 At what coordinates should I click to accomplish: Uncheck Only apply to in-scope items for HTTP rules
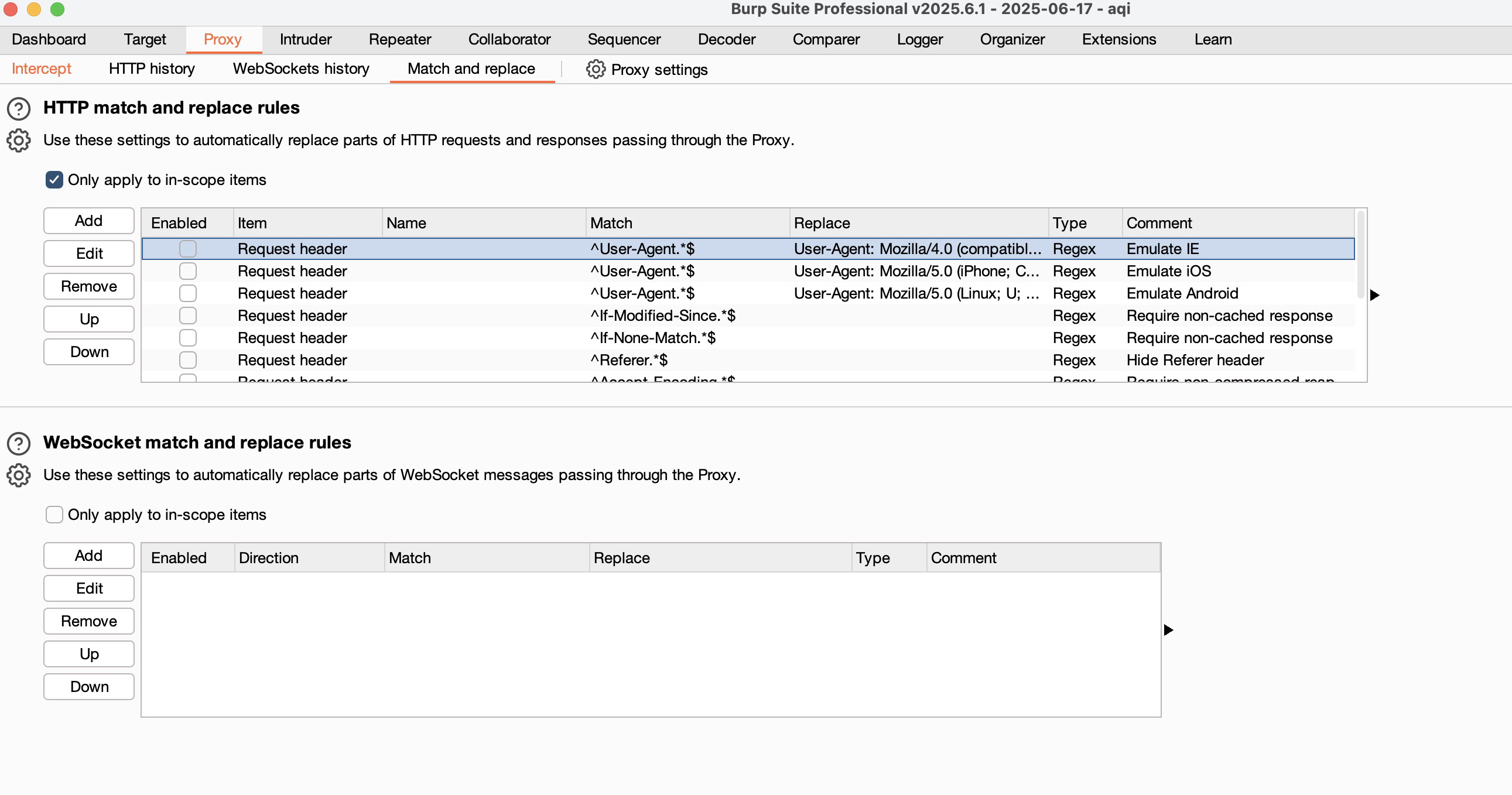click(54, 180)
